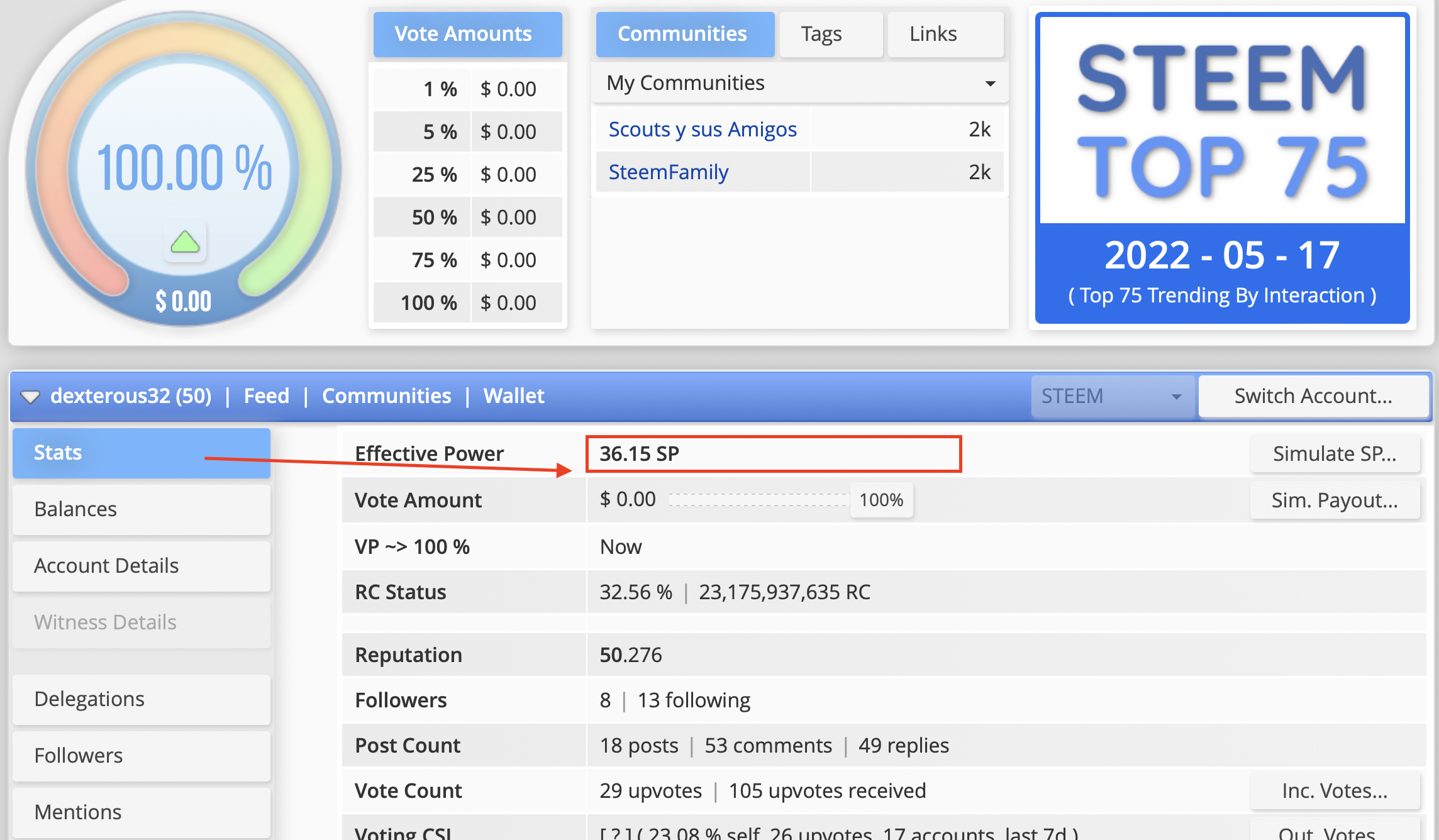The image size is (1439, 840).
Task: Click the 75 % vote amount row
Action: (x=467, y=260)
